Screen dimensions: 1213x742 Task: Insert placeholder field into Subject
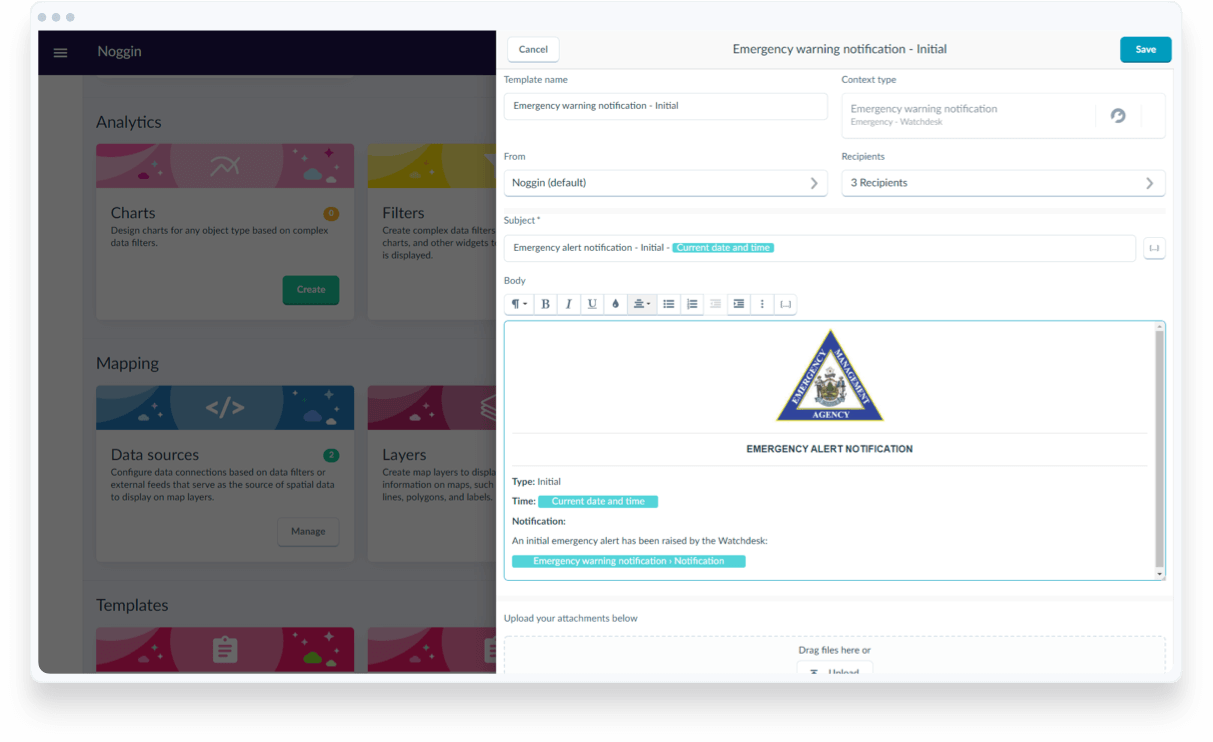coord(1154,248)
